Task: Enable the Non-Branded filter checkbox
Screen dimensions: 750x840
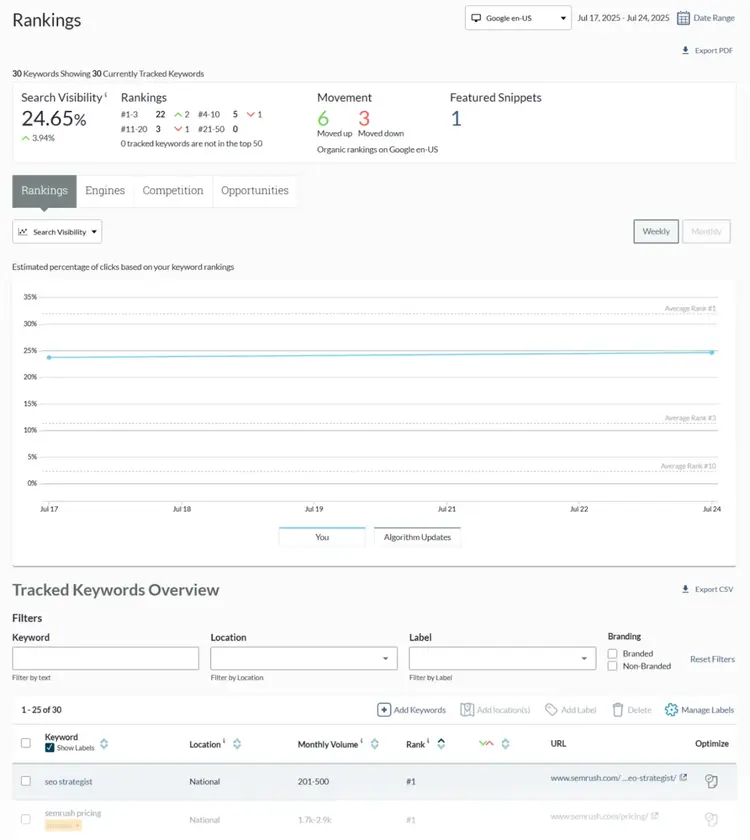Action: (x=612, y=666)
